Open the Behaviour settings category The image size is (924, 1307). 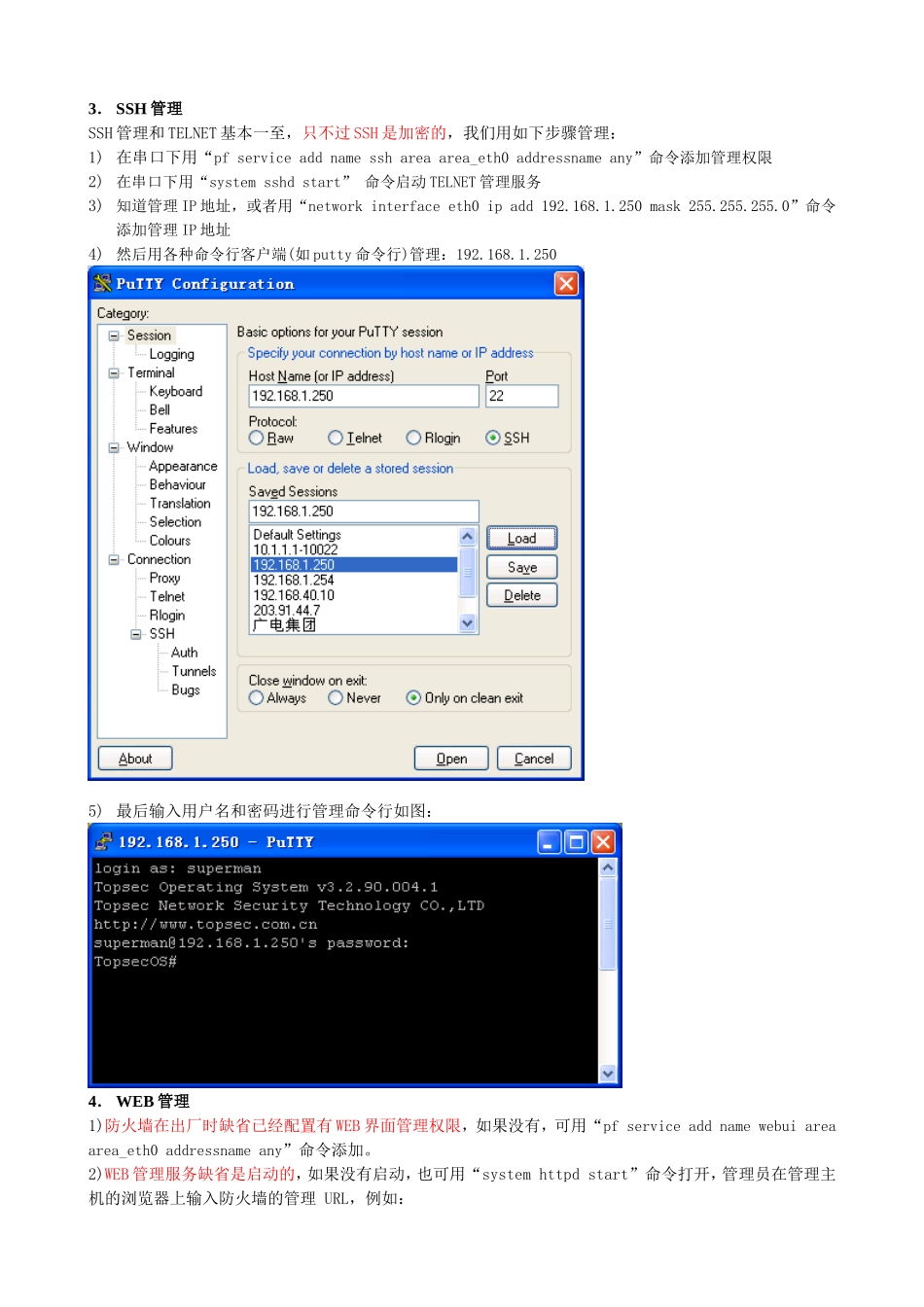click(x=178, y=484)
